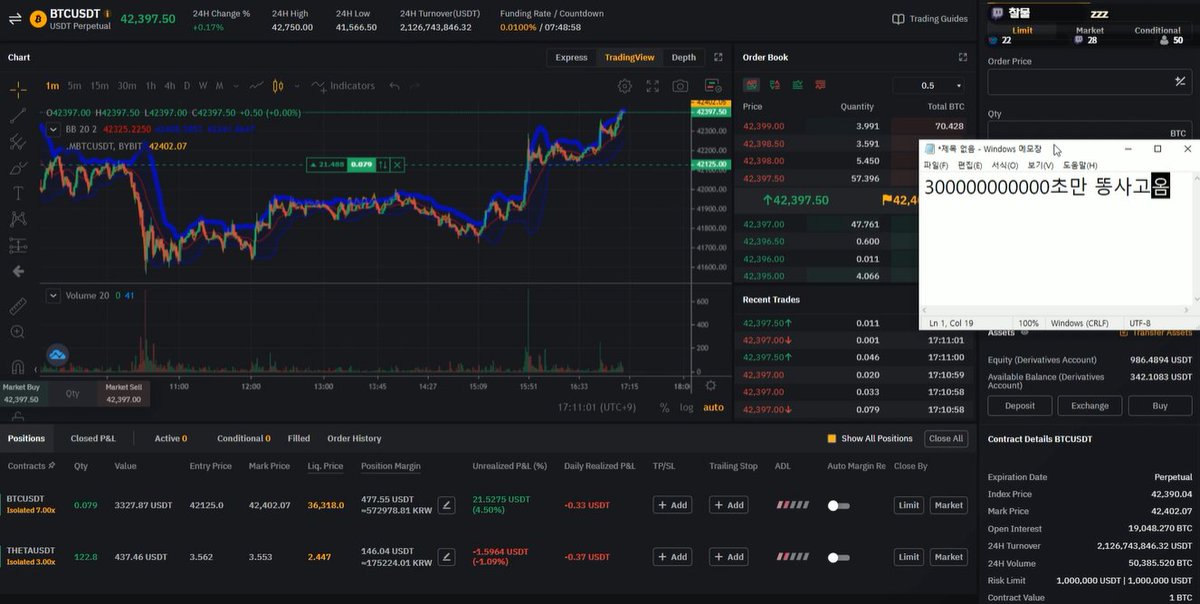Open the Order History tab

[x=354, y=438]
